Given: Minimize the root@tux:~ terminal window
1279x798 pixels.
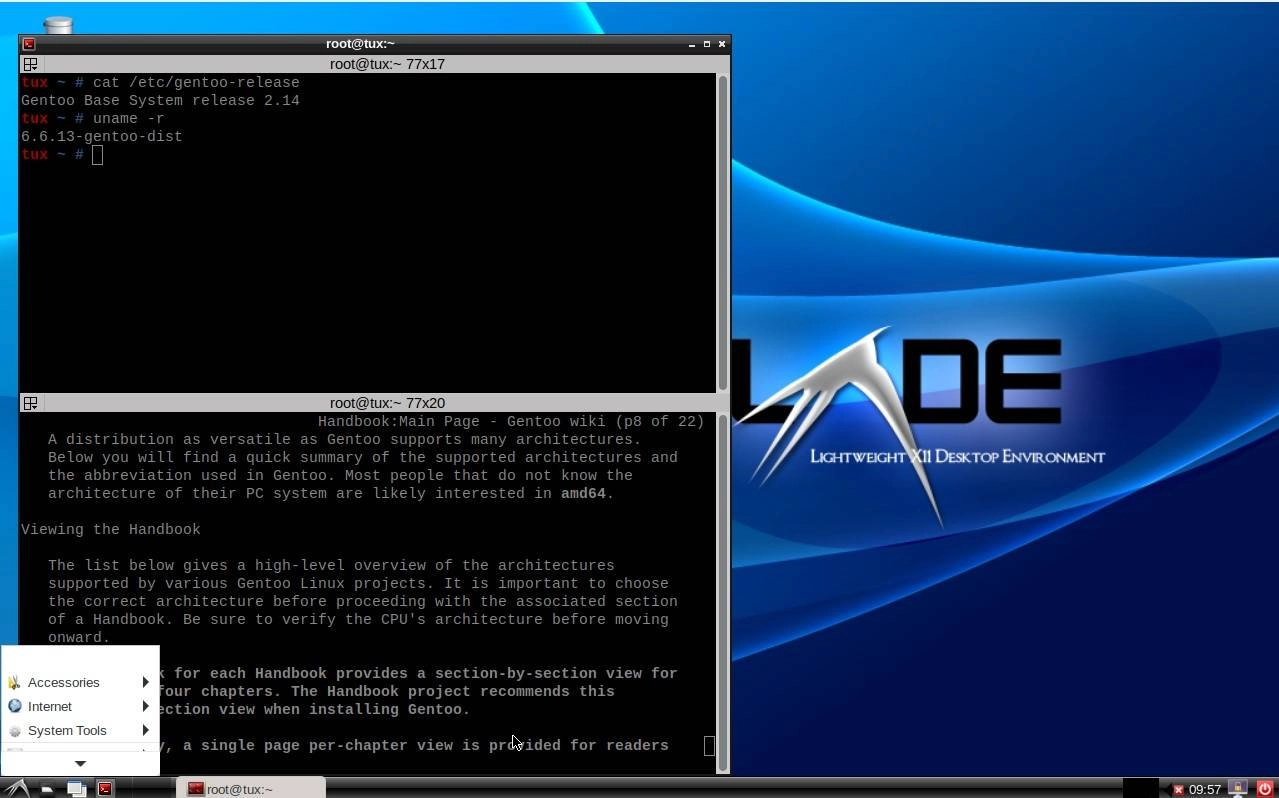Looking at the screenshot, I should click(x=692, y=44).
